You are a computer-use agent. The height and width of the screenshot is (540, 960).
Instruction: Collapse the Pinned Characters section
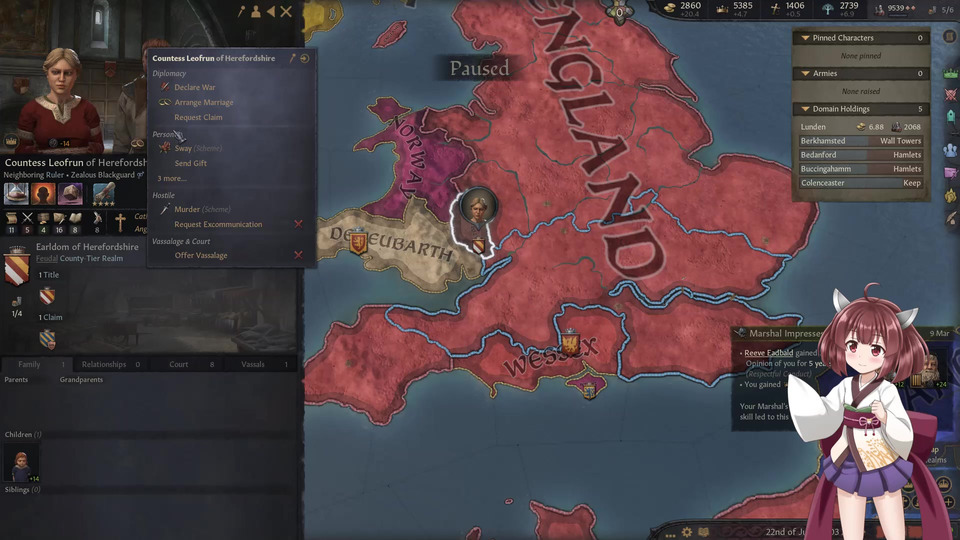click(805, 38)
